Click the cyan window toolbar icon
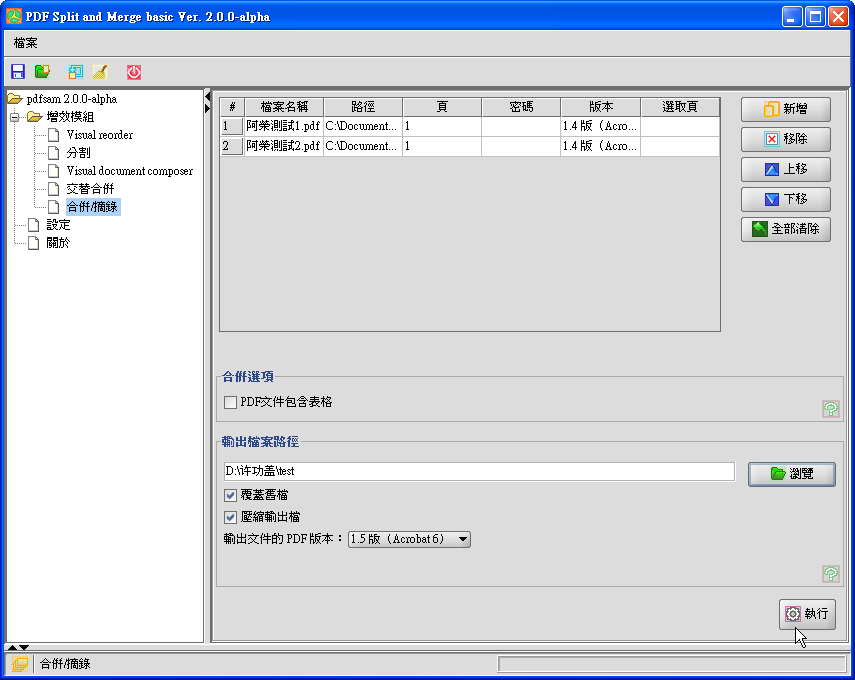Screen dimensions: 855x680 75,72
